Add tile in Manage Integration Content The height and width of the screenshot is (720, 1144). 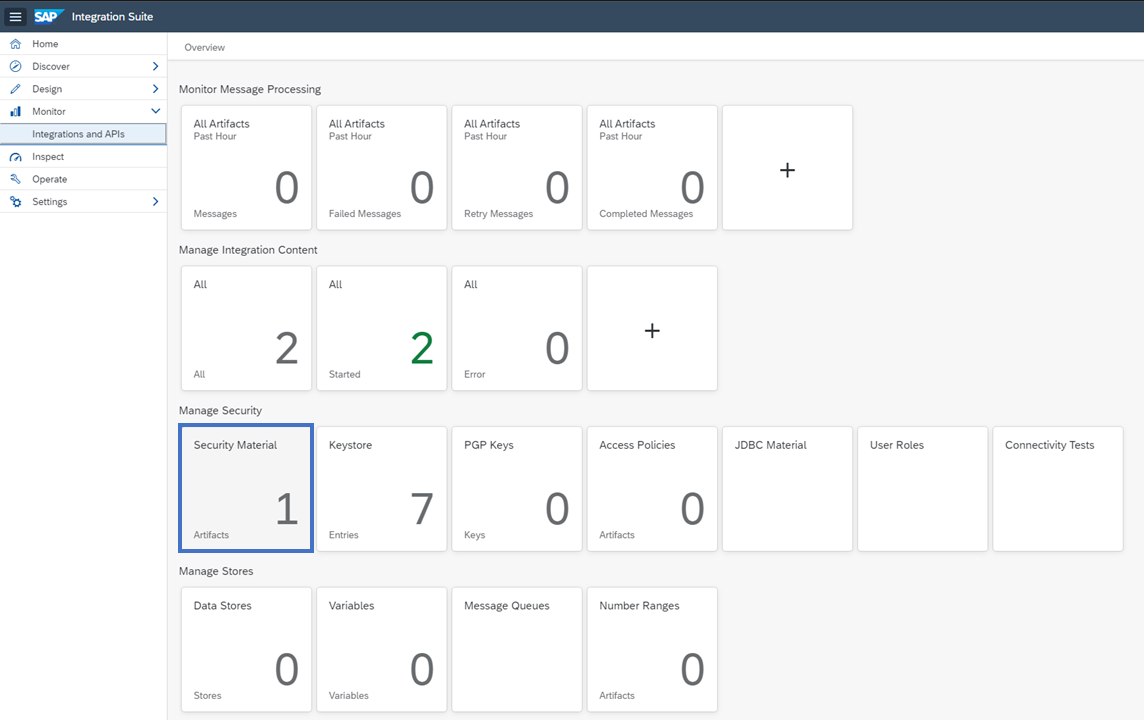tap(652, 329)
